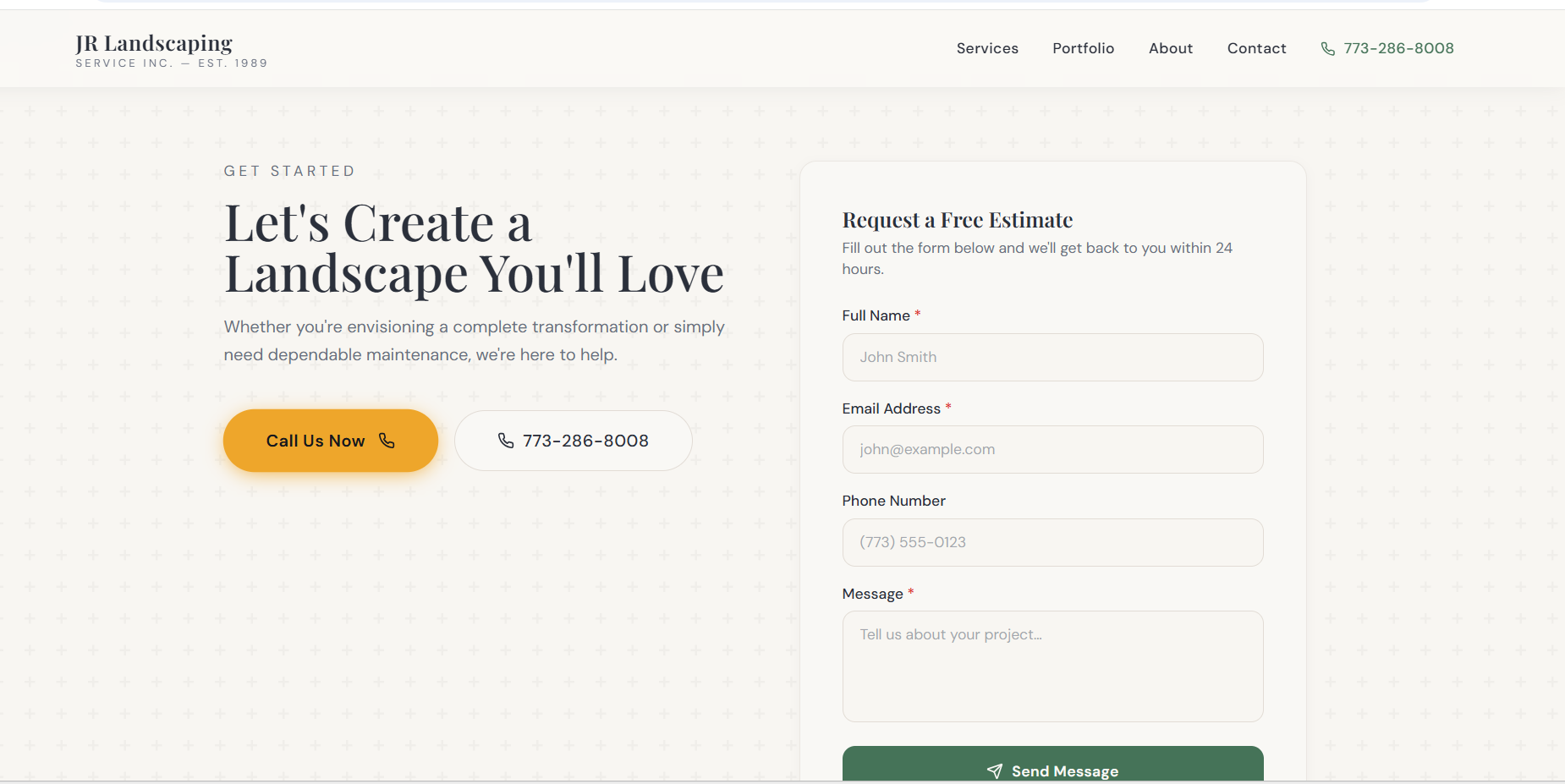Click the Request a Free Estimate heading
The width and height of the screenshot is (1565, 784).
point(958,220)
